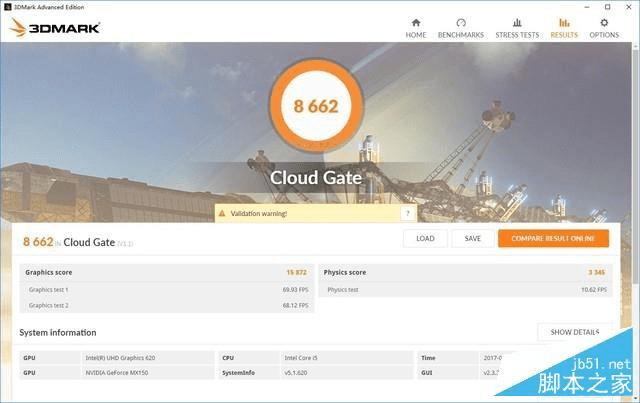Click Physics score row header
The image size is (640, 403).
[465, 272]
